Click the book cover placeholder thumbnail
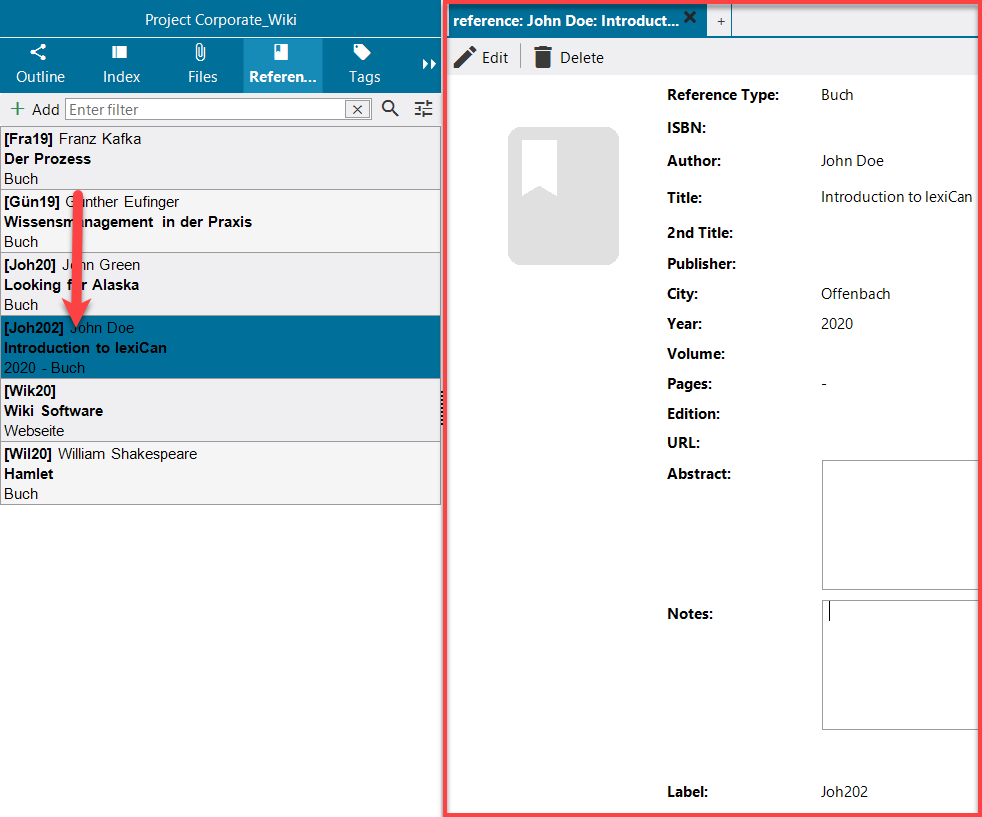Screen dimensions: 982x817 [563, 196]
